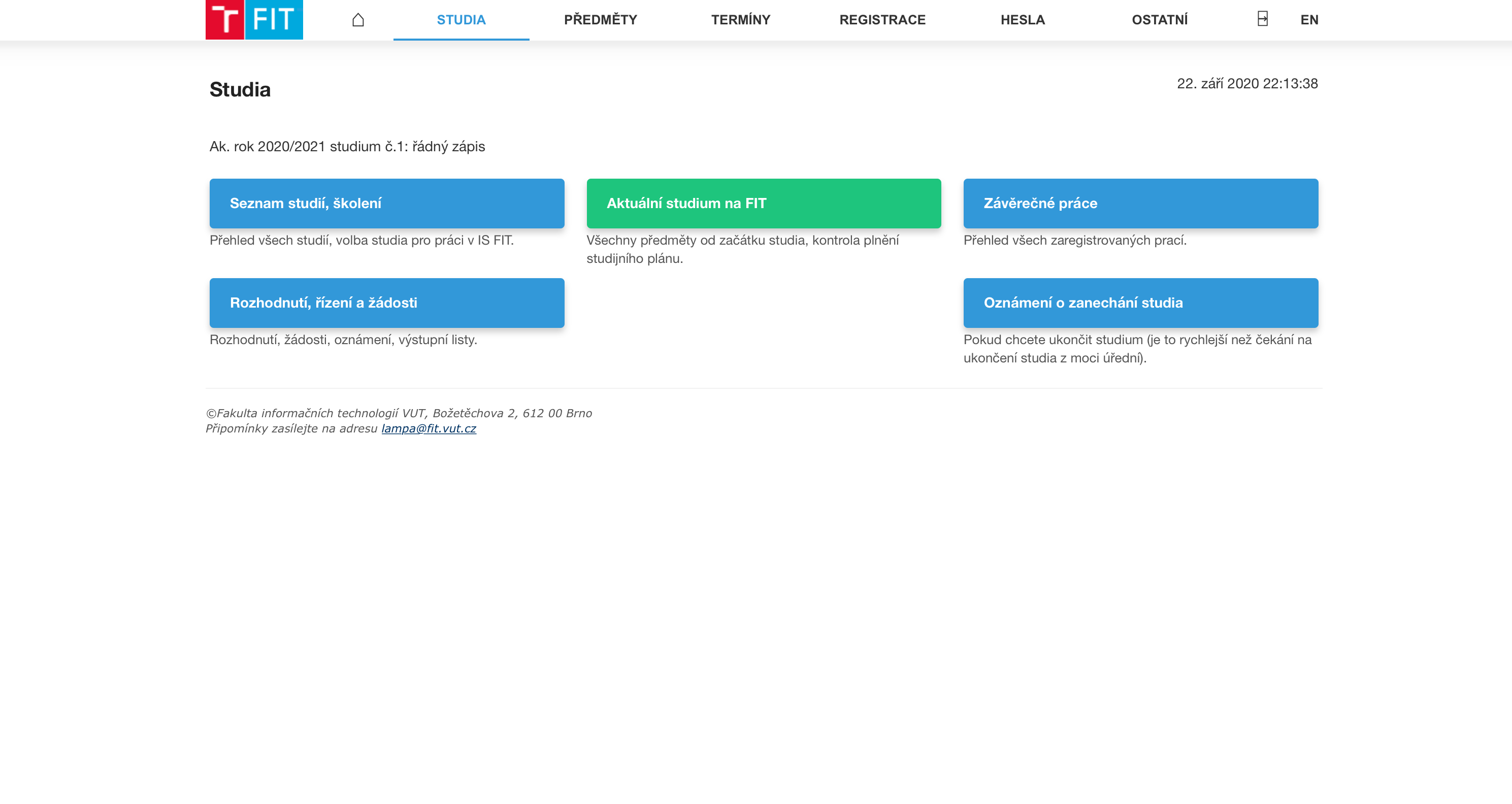Open Závěrečné práce section

pos(1140,203)
